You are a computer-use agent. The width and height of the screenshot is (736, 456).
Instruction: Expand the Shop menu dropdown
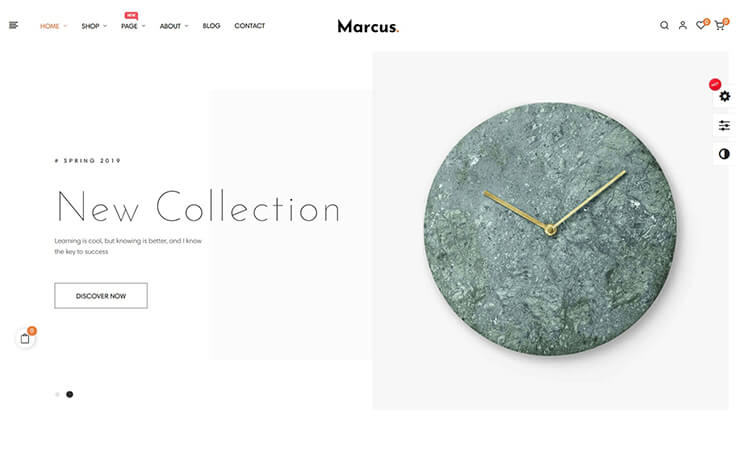94,26
